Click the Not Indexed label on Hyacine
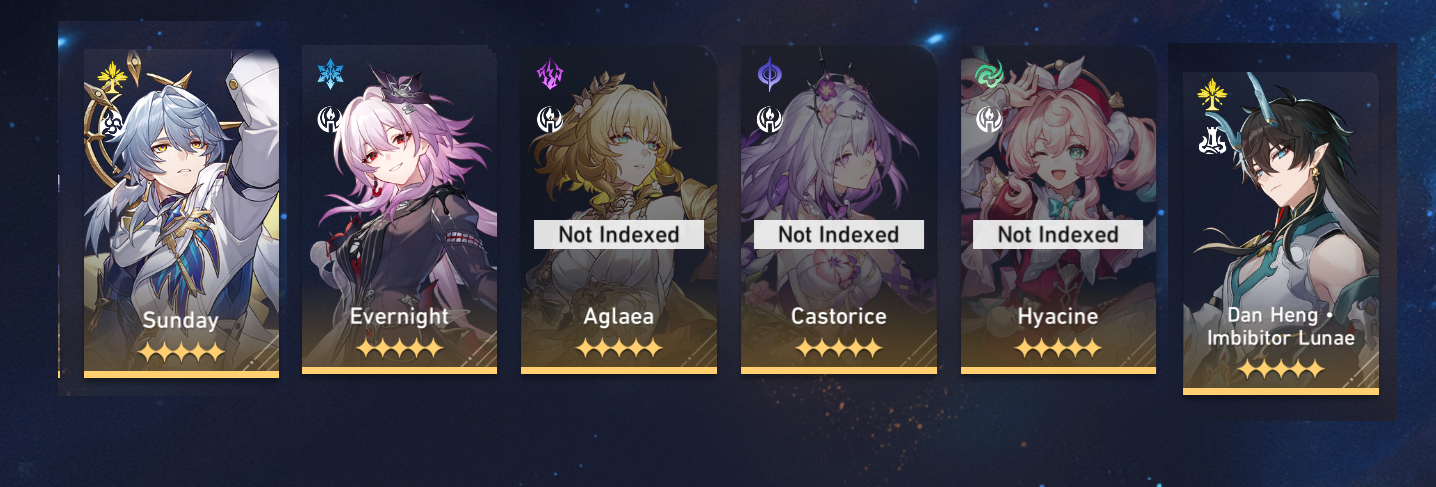The image size is (1436, 487). pyautogui.click(x=1058, y=235)
